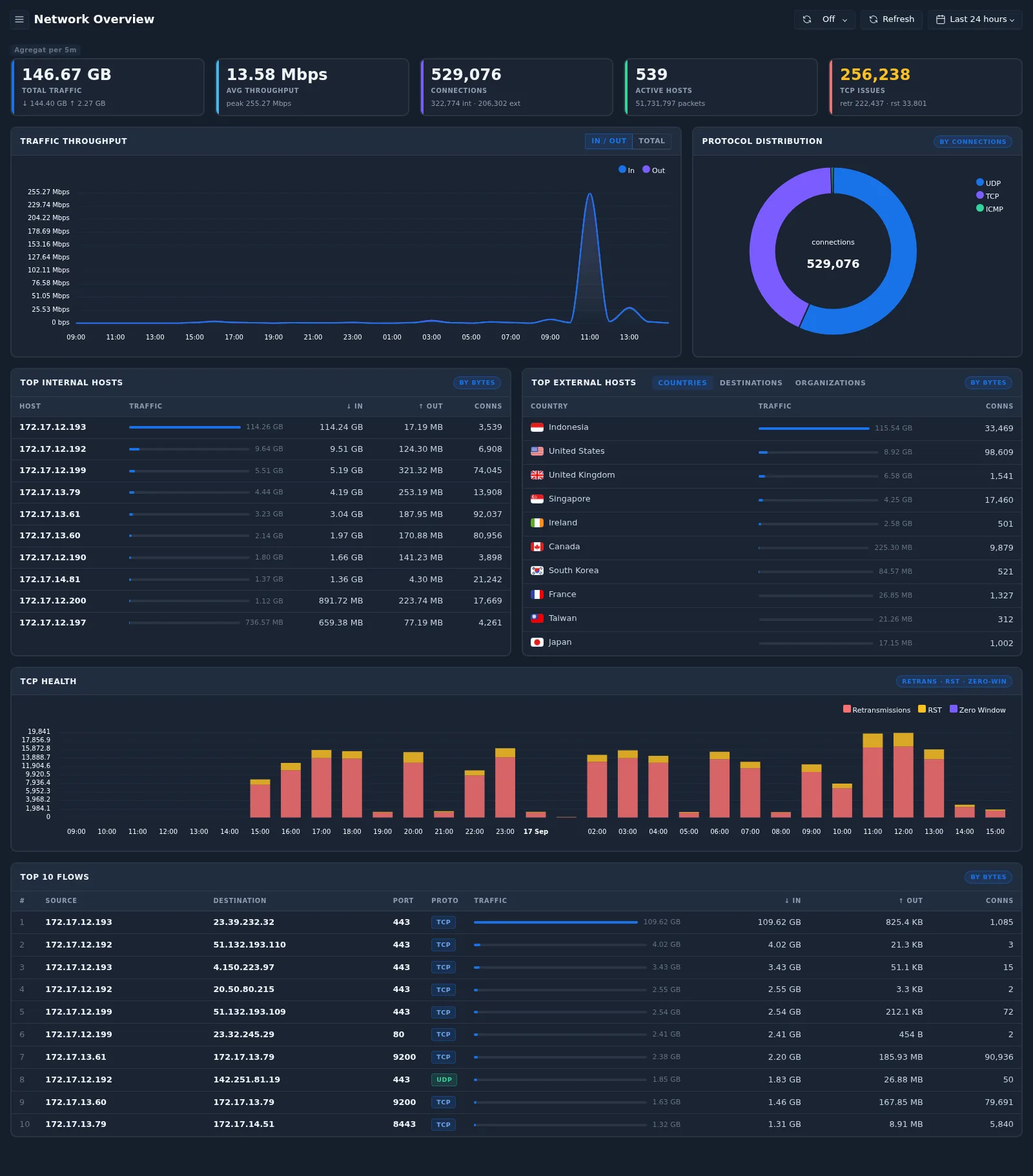The width and height of the screenshot is (1033, 1176).
Task: Click the Indonesia flag icon
Action: click(537, 427)
